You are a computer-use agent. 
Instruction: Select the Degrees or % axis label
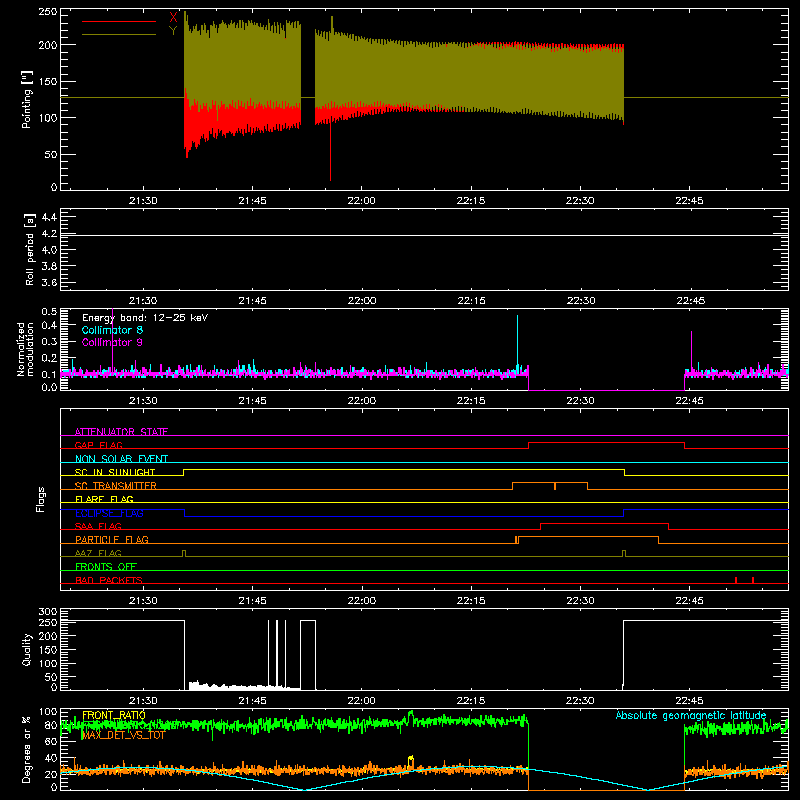tap(27, 749)
